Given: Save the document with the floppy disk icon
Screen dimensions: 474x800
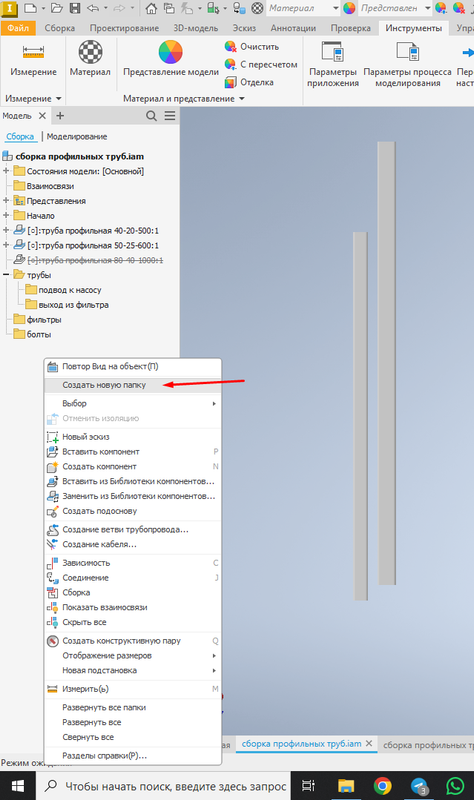Looking at the screenshot, I should 75,8.
